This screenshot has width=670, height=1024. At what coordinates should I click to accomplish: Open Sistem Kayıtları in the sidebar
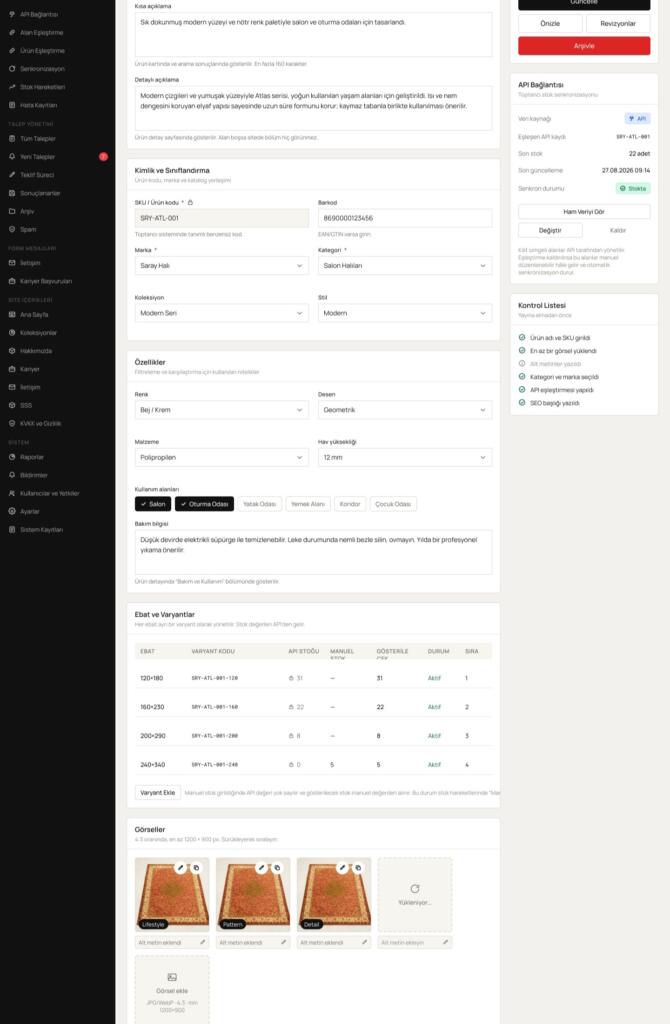click(41, 530)
